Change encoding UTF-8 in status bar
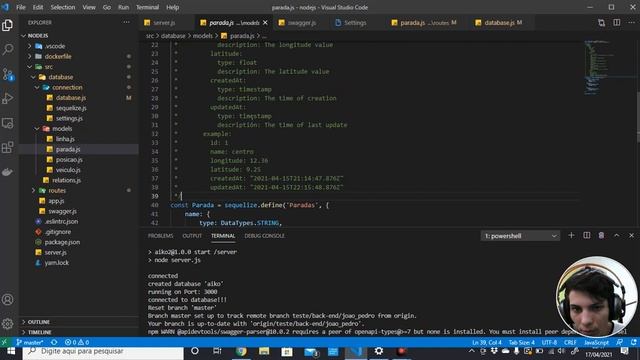The height and width of the screenshot is (360, 640). click(x=549, y=342)
